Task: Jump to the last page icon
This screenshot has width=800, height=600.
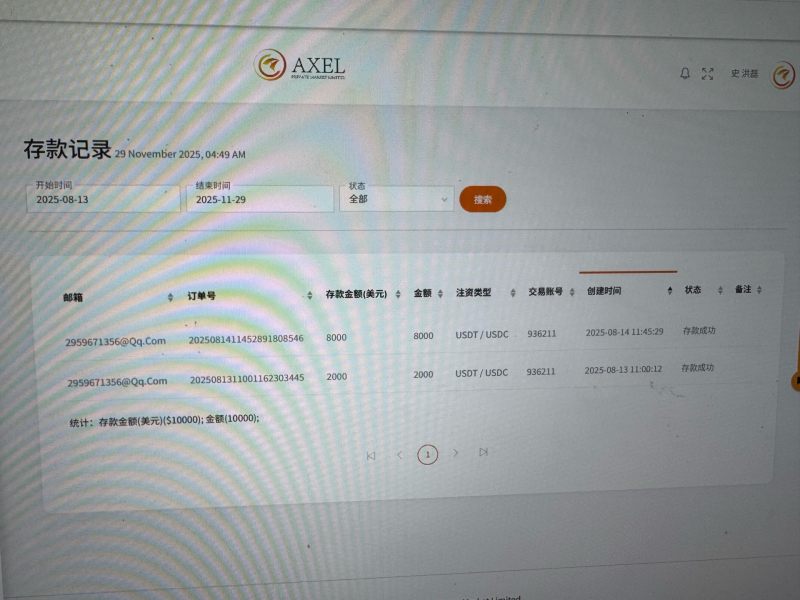Action: [483, 452]
